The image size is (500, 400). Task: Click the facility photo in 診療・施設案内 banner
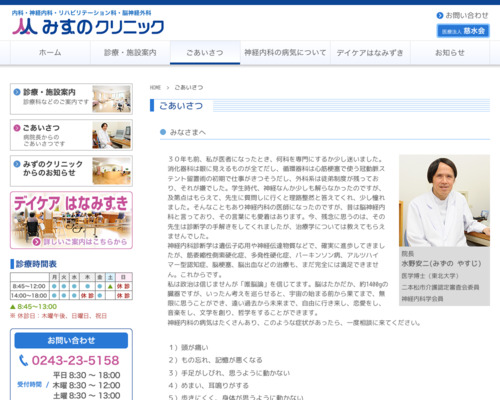pos(111,99)
